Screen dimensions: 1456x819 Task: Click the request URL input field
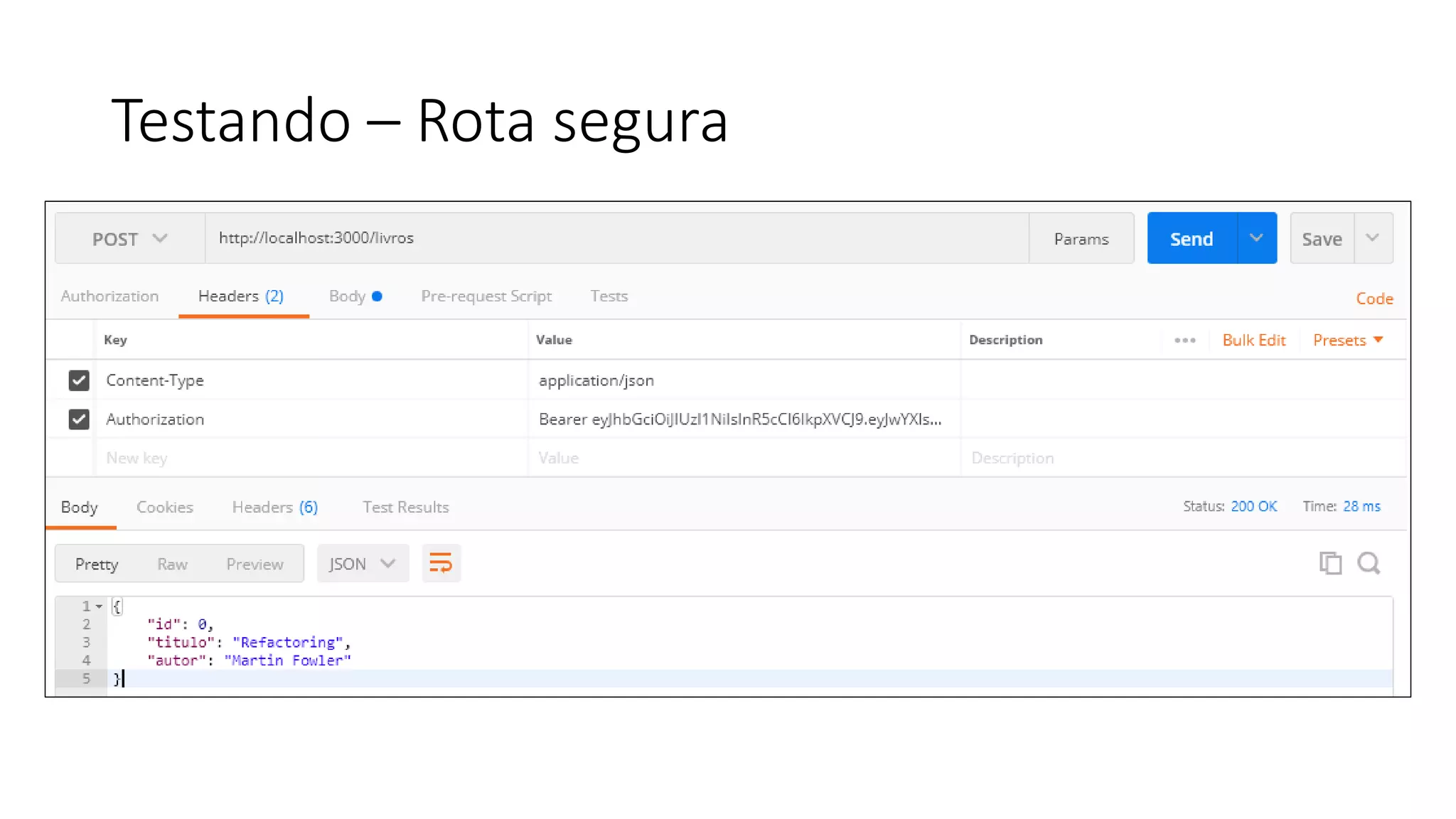617,238
